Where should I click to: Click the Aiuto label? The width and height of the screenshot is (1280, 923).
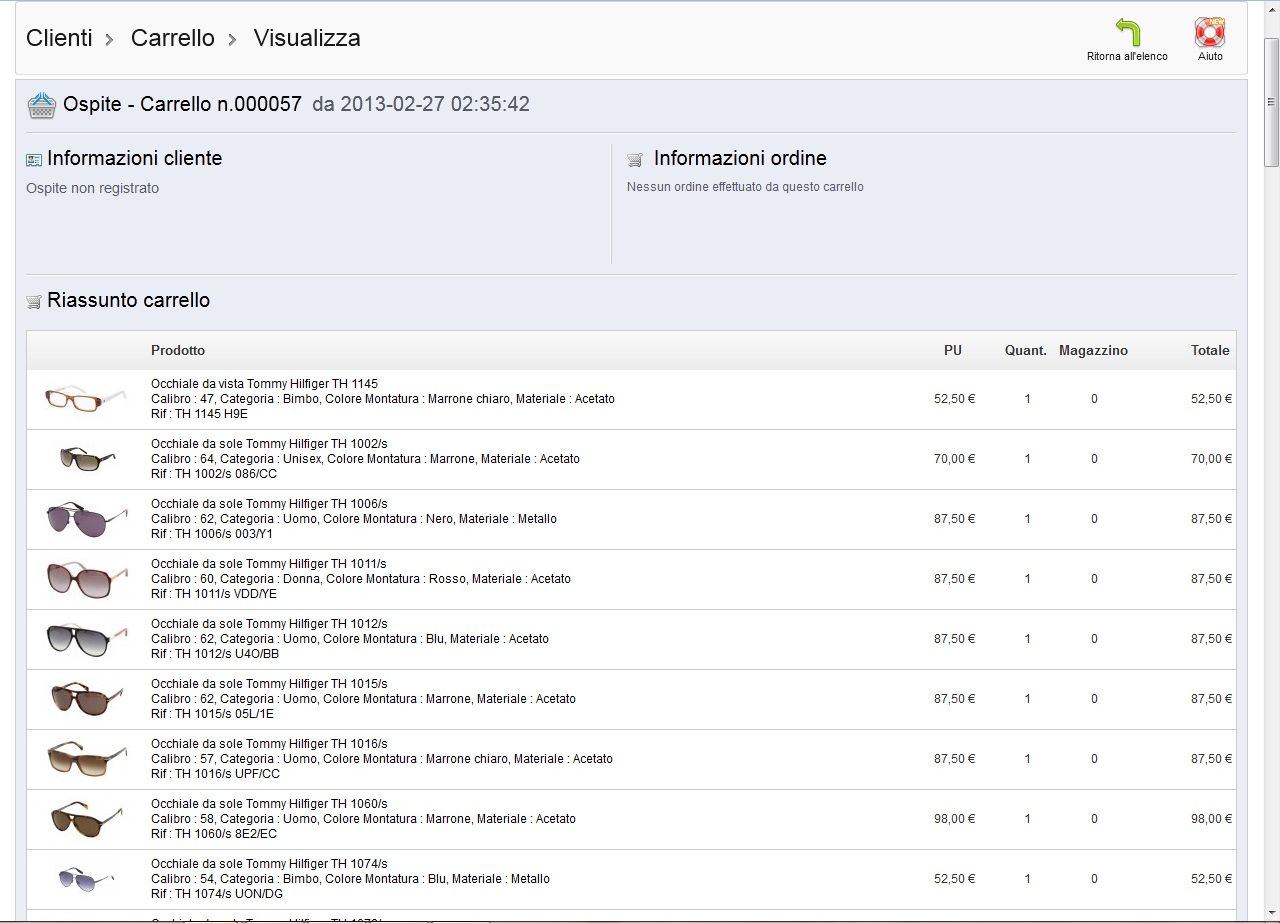(1210, 56)
